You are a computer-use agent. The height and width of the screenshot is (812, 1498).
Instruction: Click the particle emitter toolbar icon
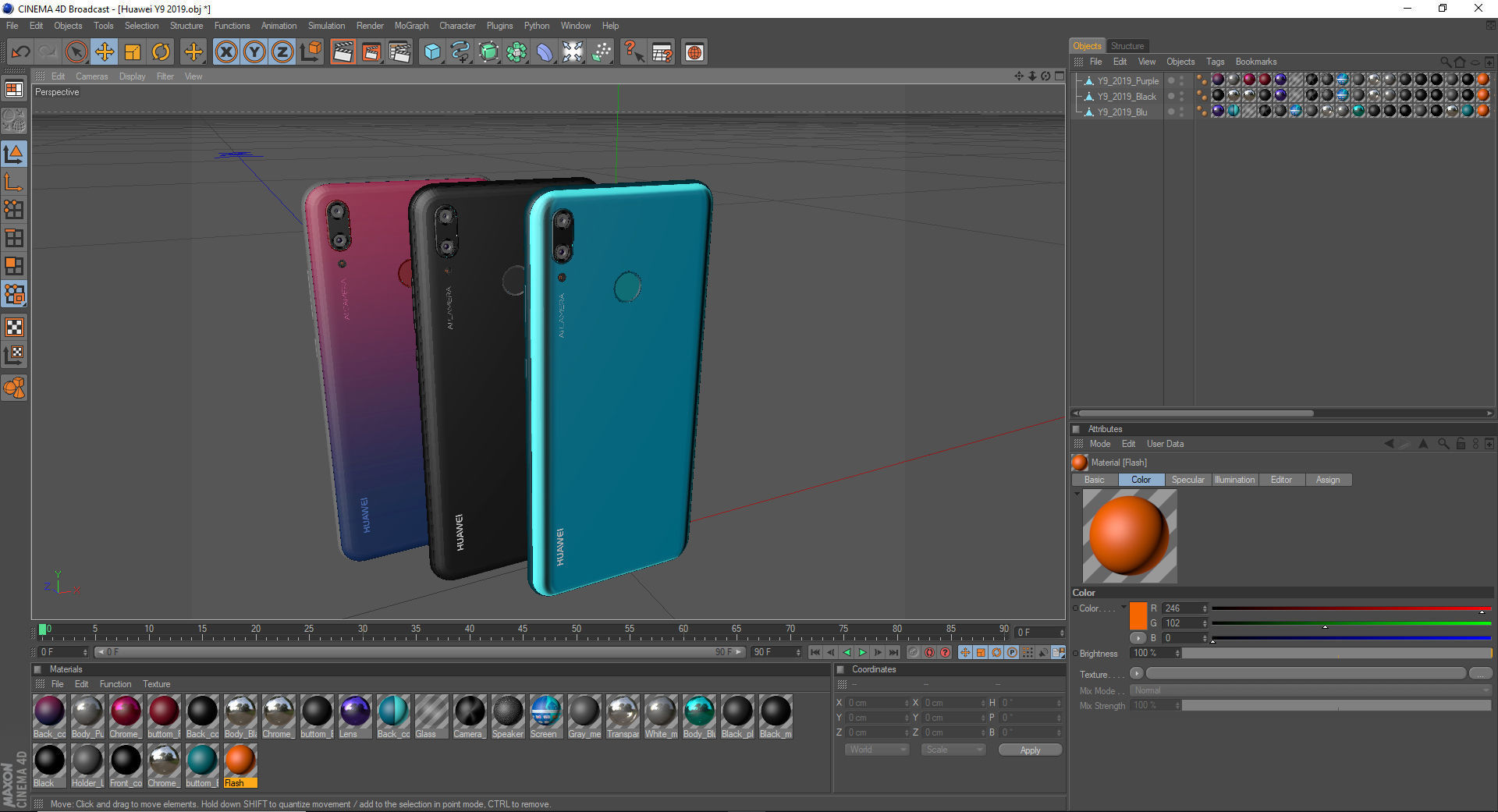602,52
